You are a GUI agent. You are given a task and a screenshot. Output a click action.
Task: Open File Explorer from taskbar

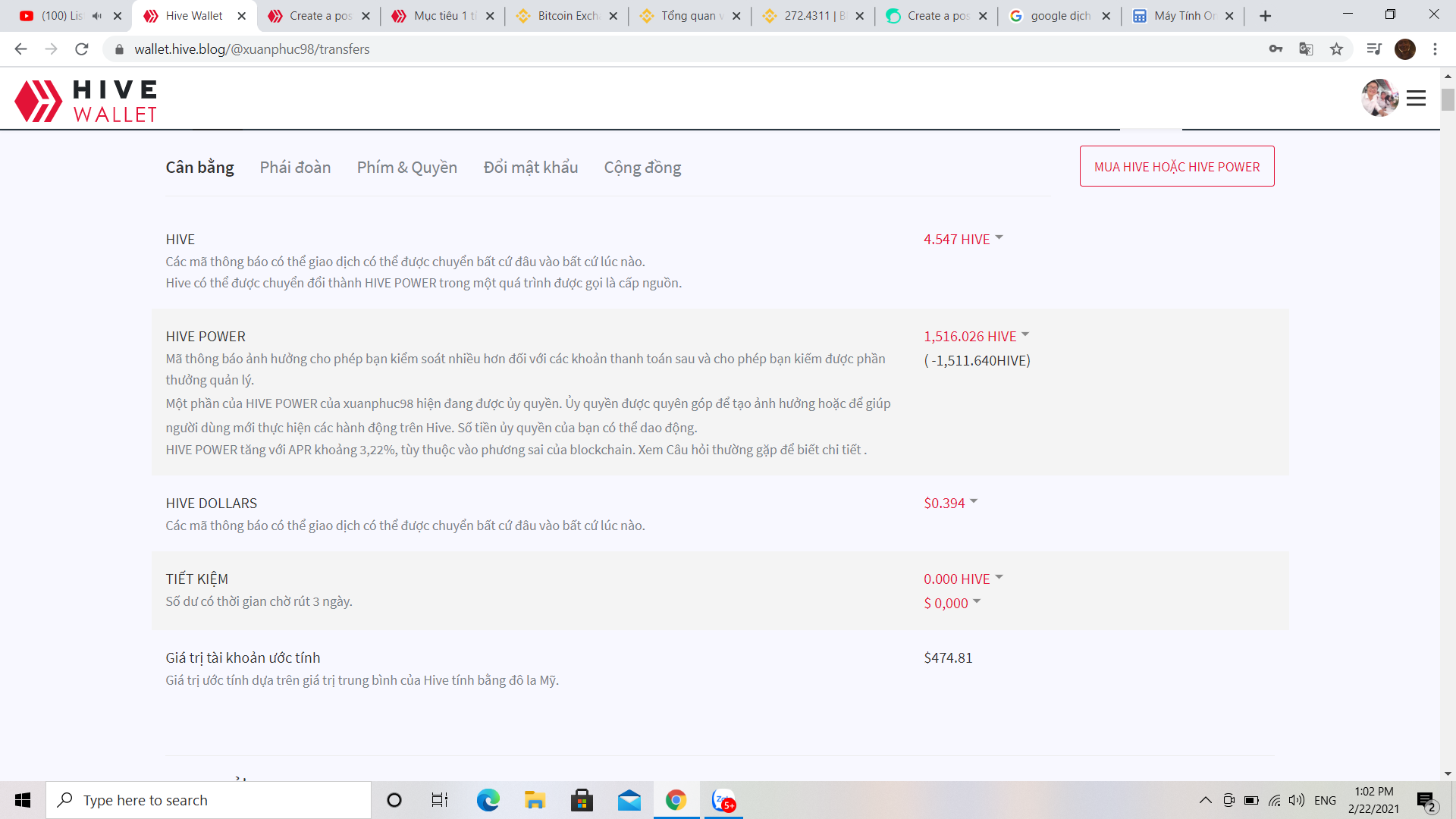tap(535, 800)
